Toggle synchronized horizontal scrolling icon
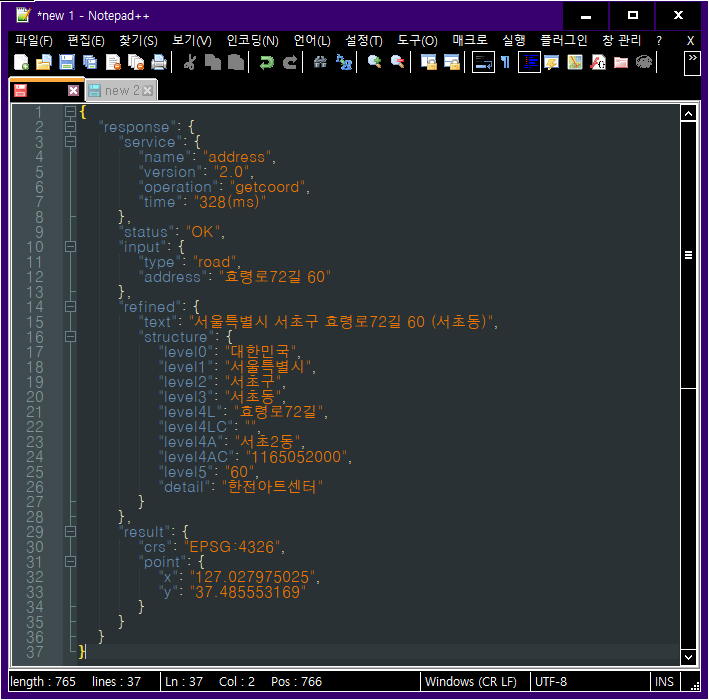This screenshot has height=700, width=709. click(452, 62)
